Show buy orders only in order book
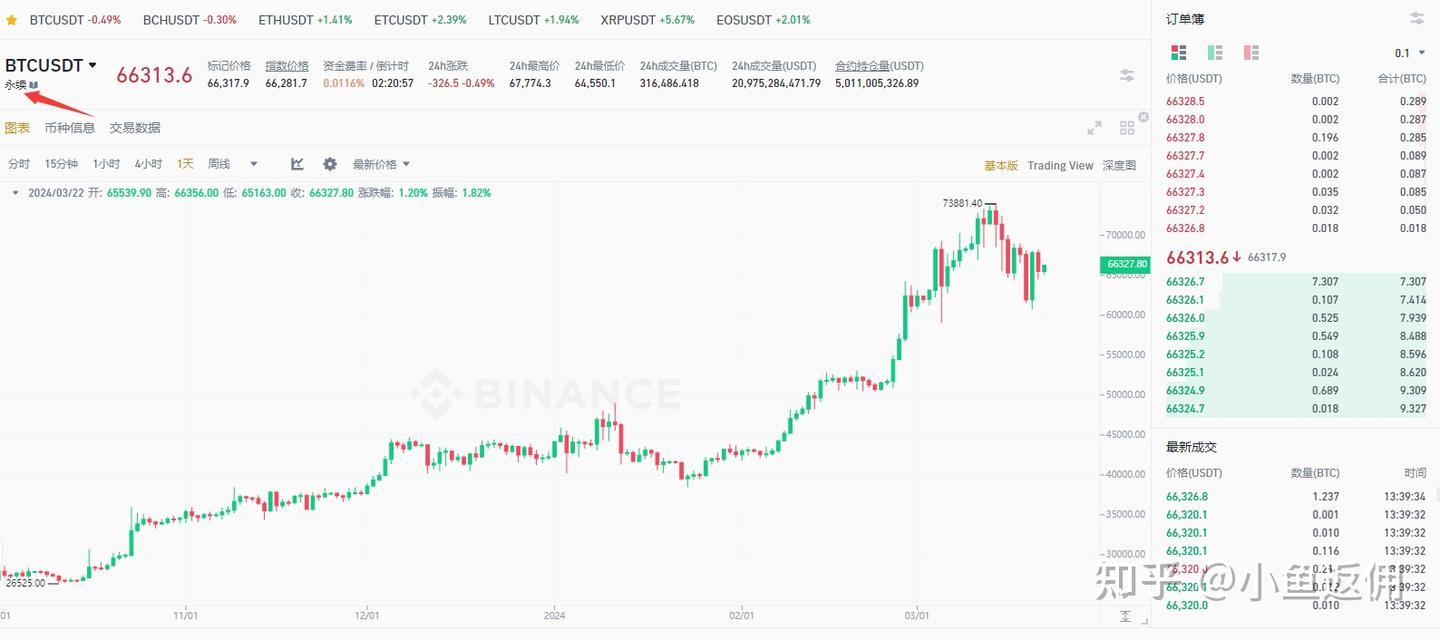This screenshot has width=1440, height=640. click(1215, 52)
